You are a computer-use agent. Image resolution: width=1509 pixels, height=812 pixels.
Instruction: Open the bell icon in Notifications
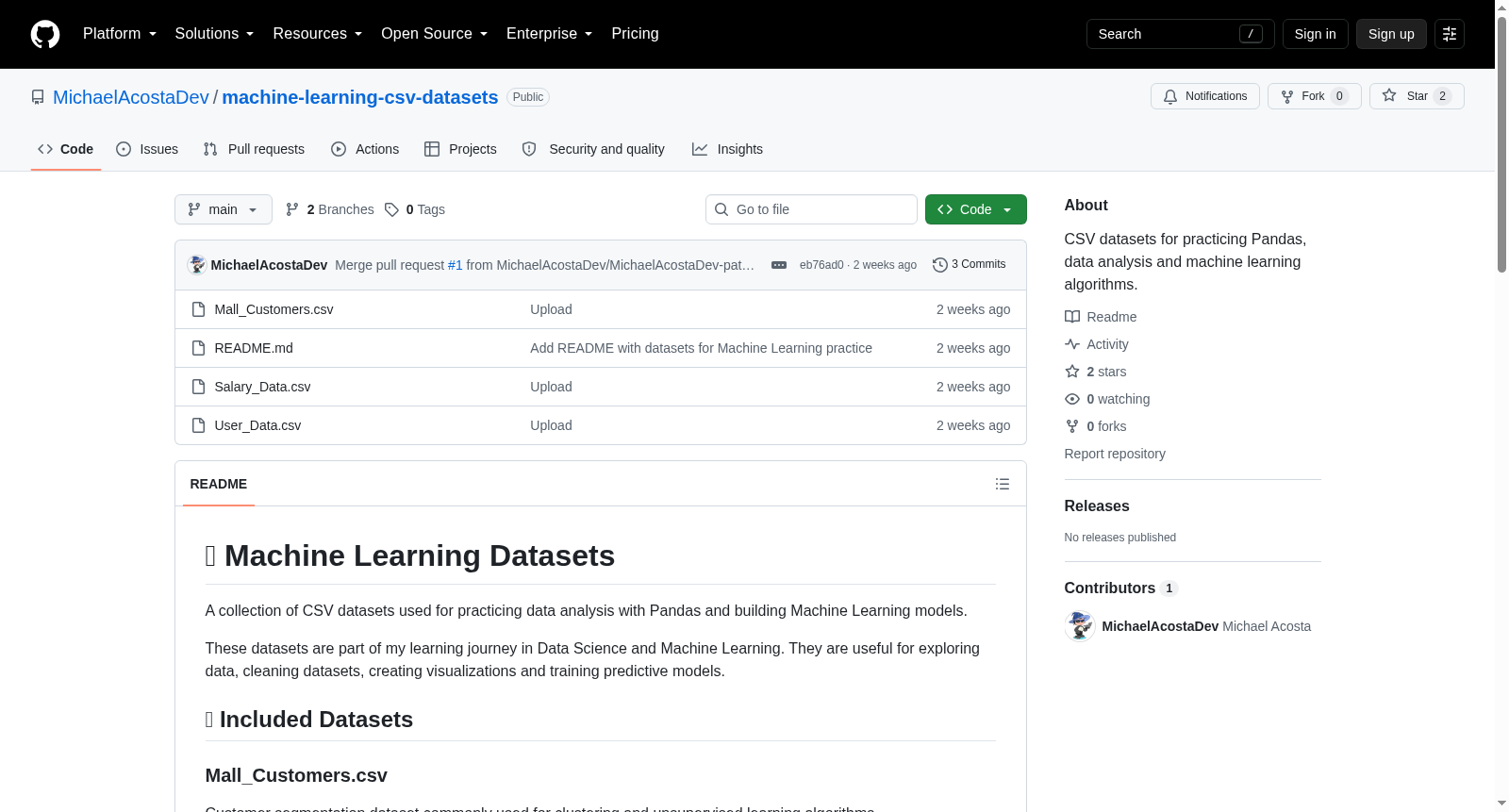coord(1170,96)
